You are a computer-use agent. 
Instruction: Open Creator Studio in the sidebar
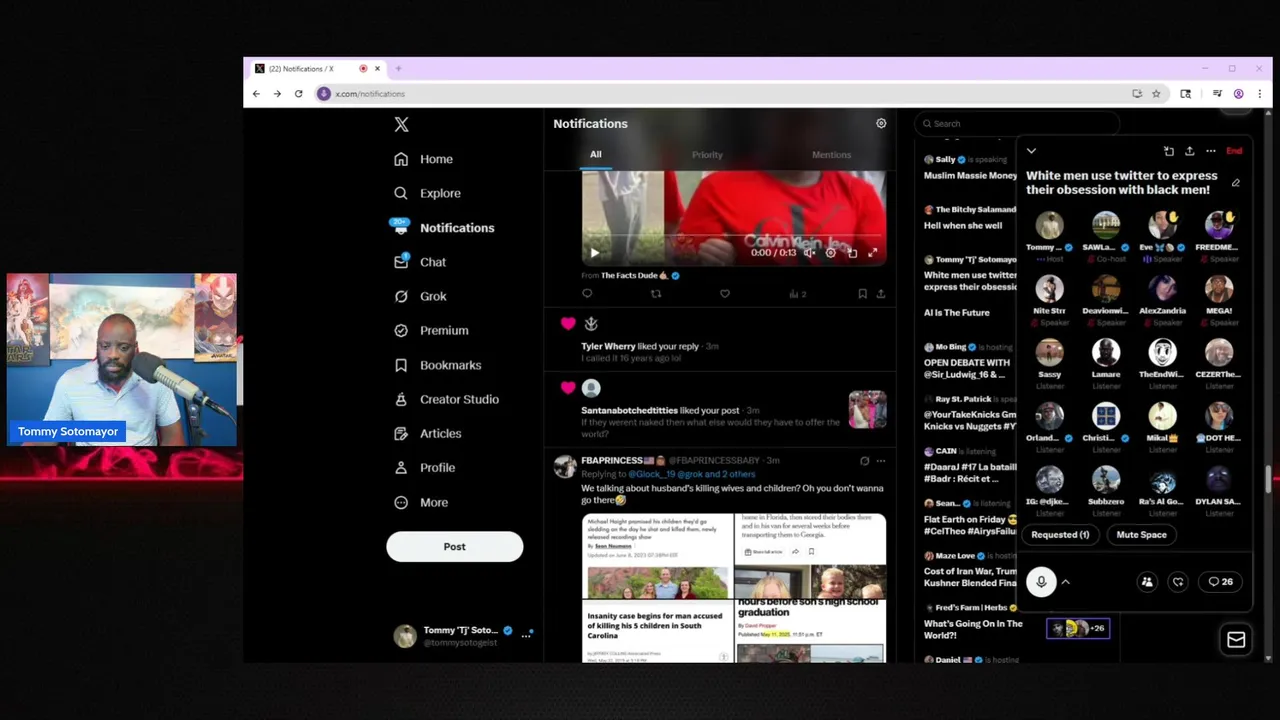click(446, 399)
